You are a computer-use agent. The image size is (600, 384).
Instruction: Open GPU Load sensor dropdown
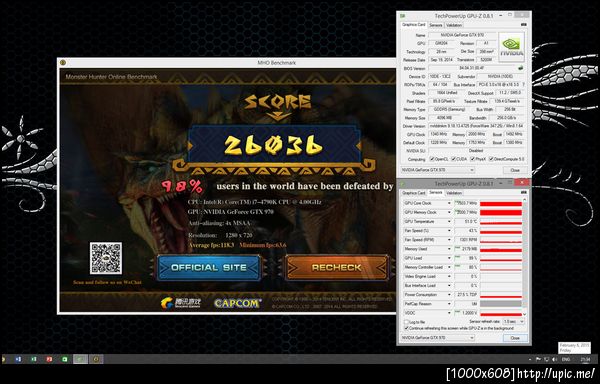click(449, 259)
